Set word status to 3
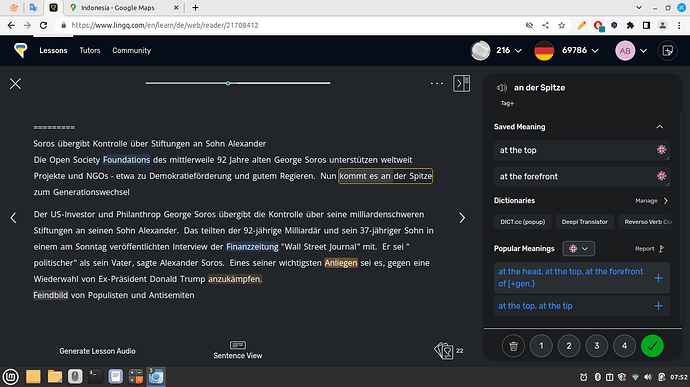Image resolution: width=690 pixels, height=387 pixels. pos(596,346)
